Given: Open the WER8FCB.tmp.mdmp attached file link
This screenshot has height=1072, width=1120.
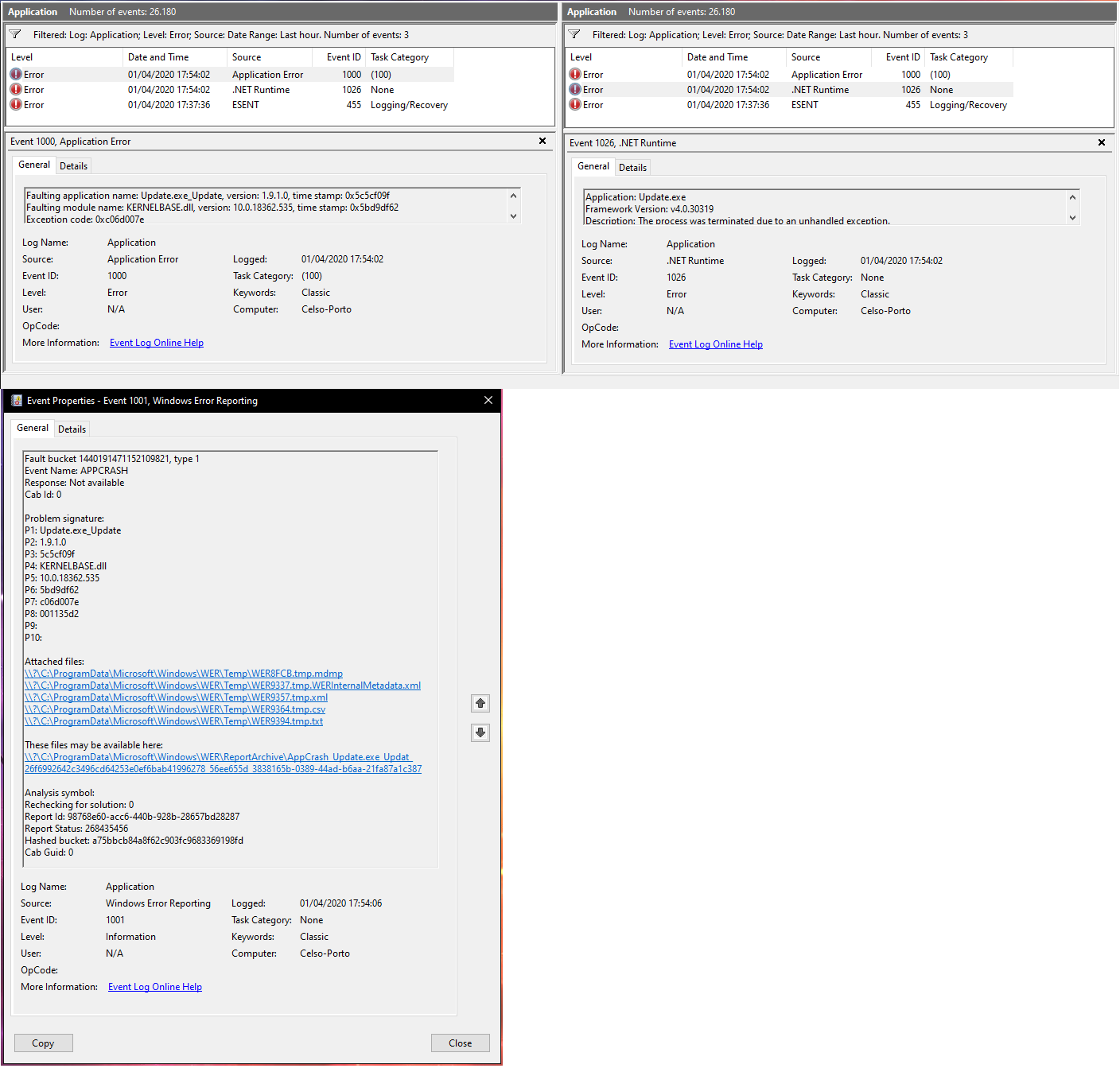Looking at the screenshot, I should coord(183,673).
